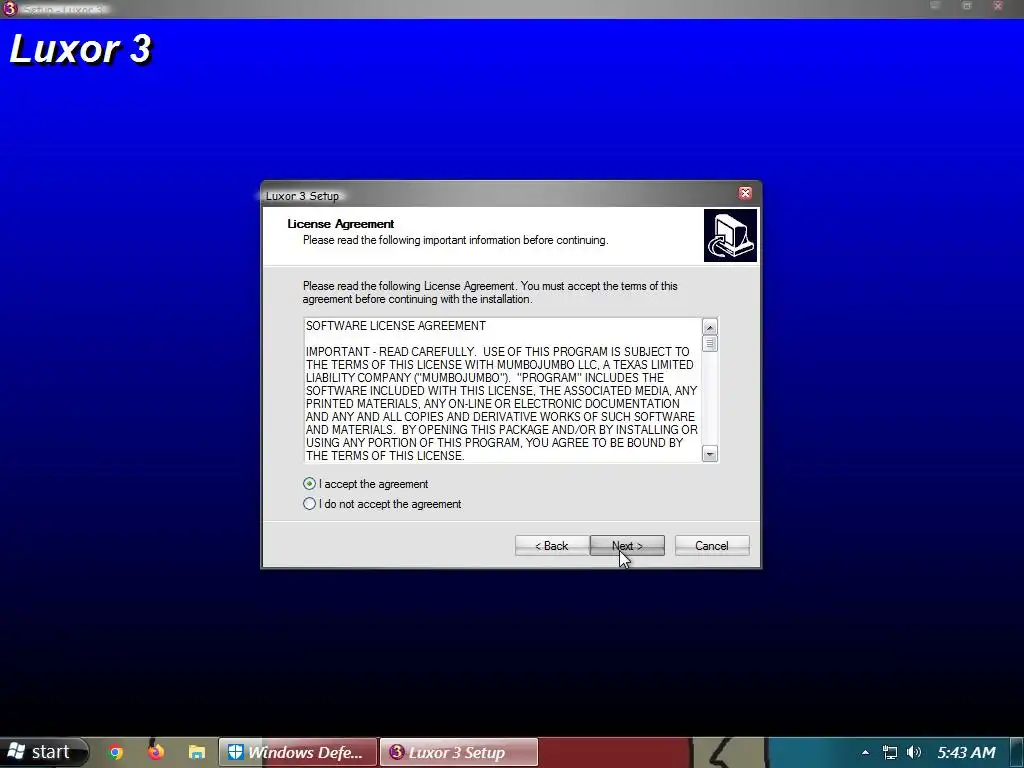Open the Windows start menu
The width and height of the screenshot is (1024, 768).
pos(43,752)
